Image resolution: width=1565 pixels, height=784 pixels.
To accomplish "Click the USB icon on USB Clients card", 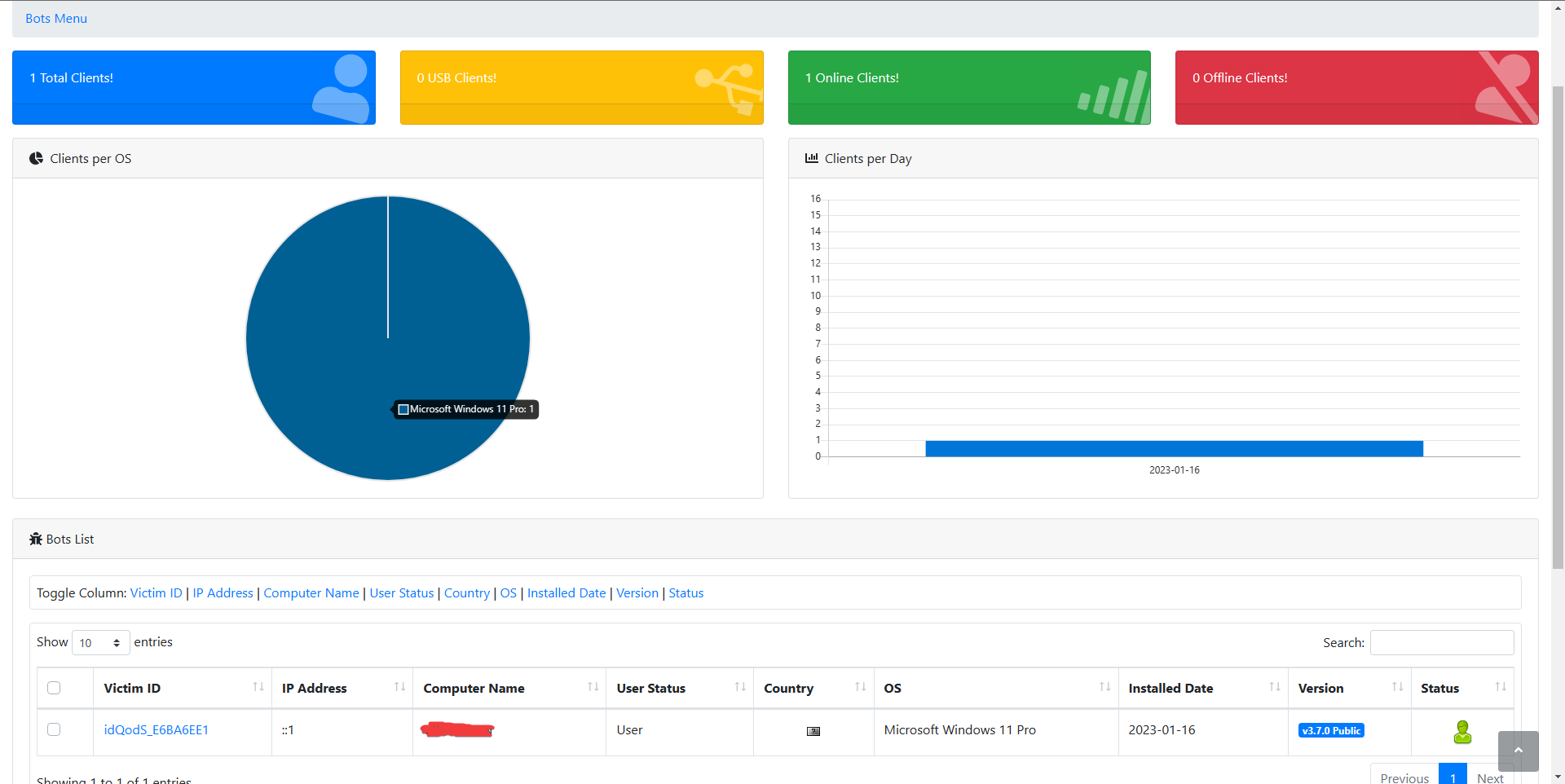I will point(729,88).
